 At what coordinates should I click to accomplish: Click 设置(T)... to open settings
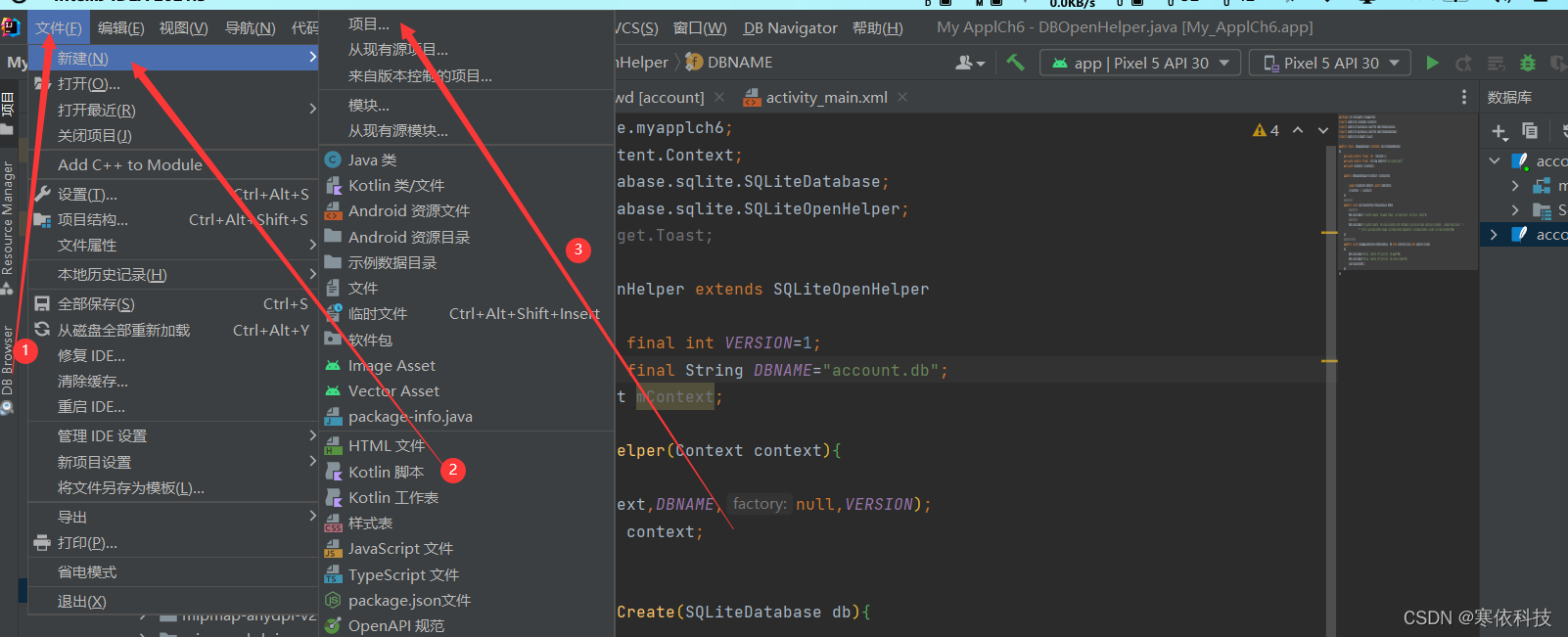click(x=174, y=194)
